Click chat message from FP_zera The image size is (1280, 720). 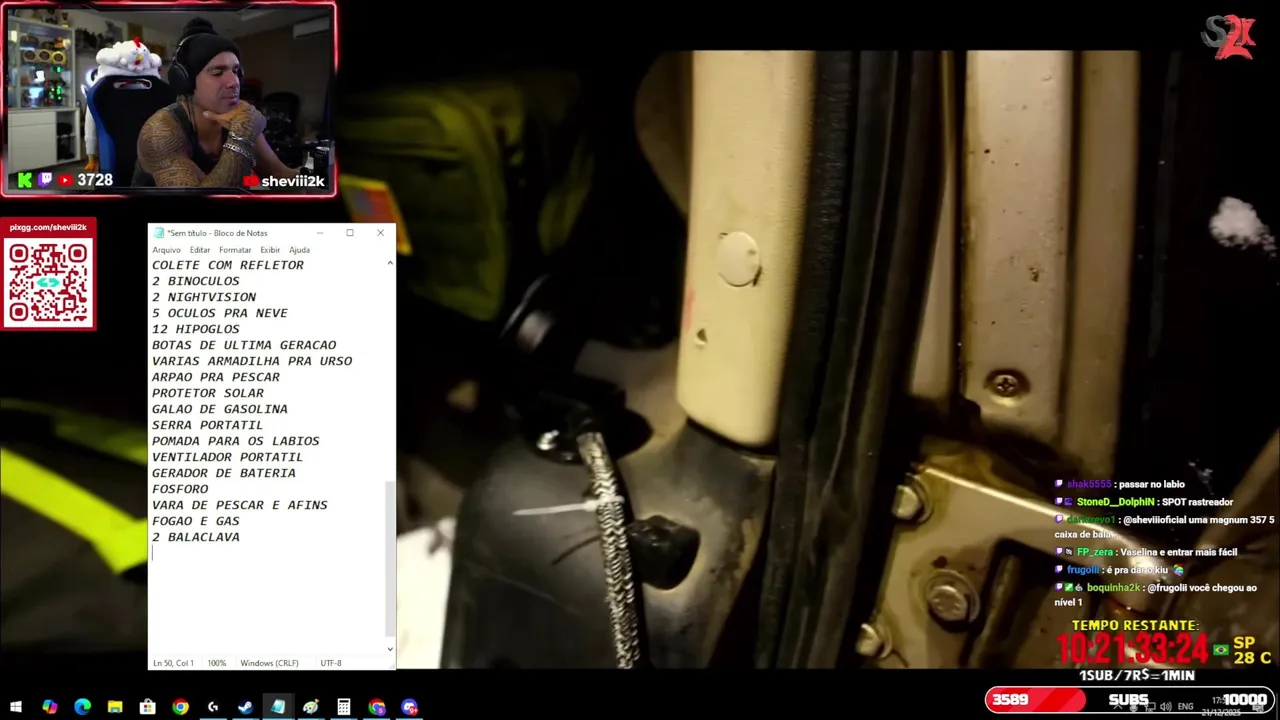click(1147, 552)
